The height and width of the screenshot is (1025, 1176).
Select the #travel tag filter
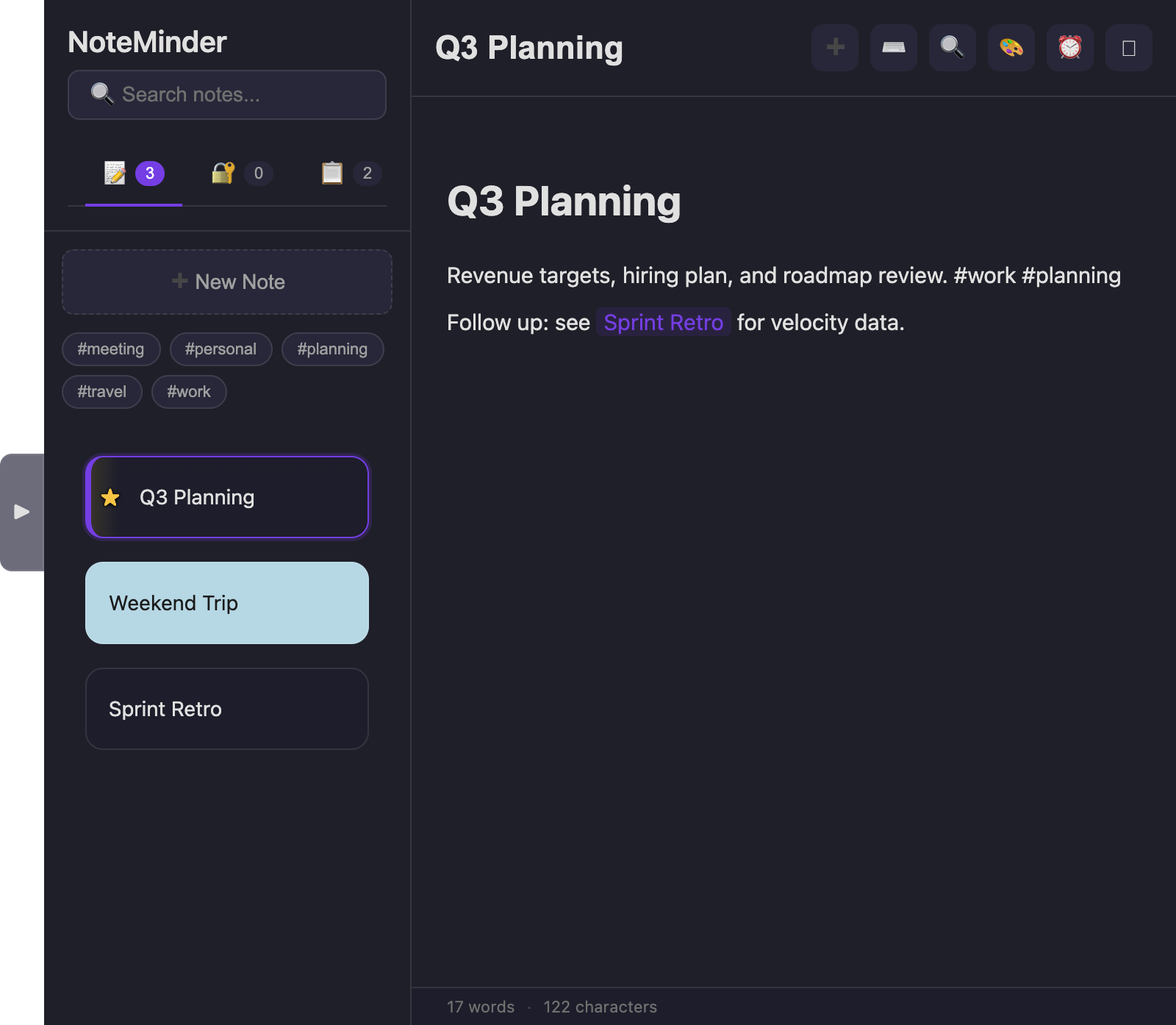pos(102,392)
